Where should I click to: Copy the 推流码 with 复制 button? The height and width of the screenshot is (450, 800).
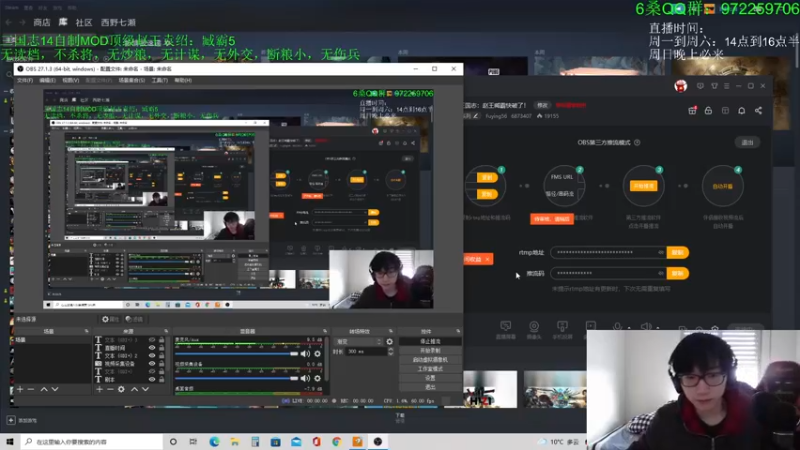coord(678,273)
